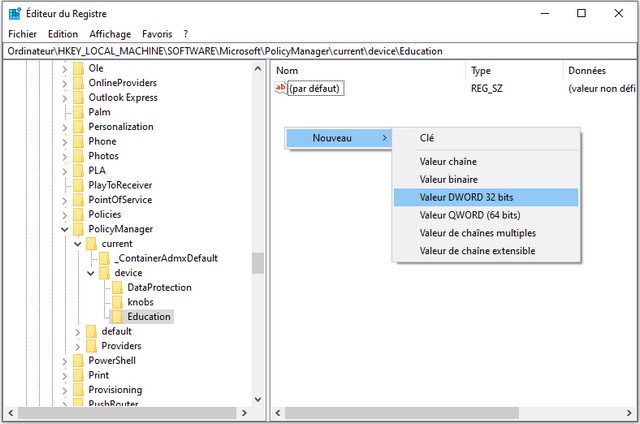The width and height of the screenshot is (640, 424).
Task: Click the Registry Editor app icon in title bar
Action: coord(15,13)
